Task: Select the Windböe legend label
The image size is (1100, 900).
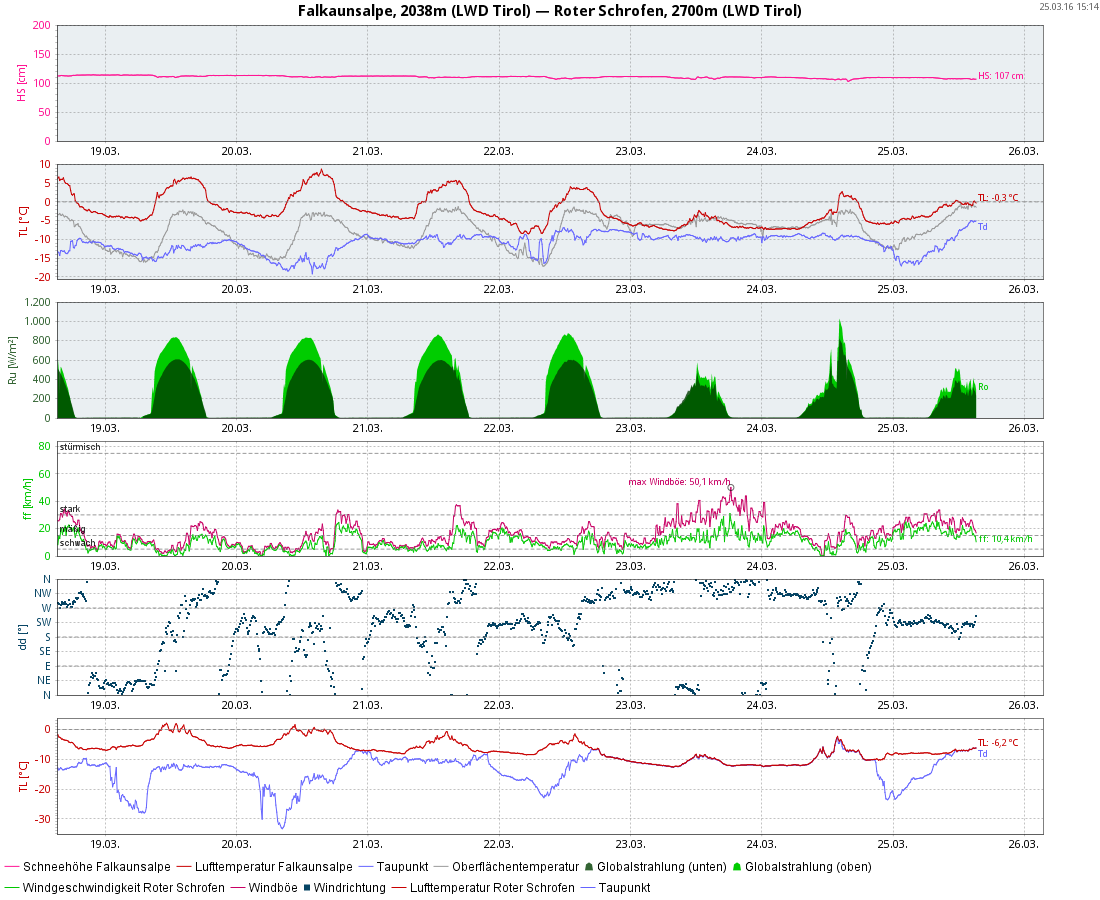Action: [x=273, y=888]
